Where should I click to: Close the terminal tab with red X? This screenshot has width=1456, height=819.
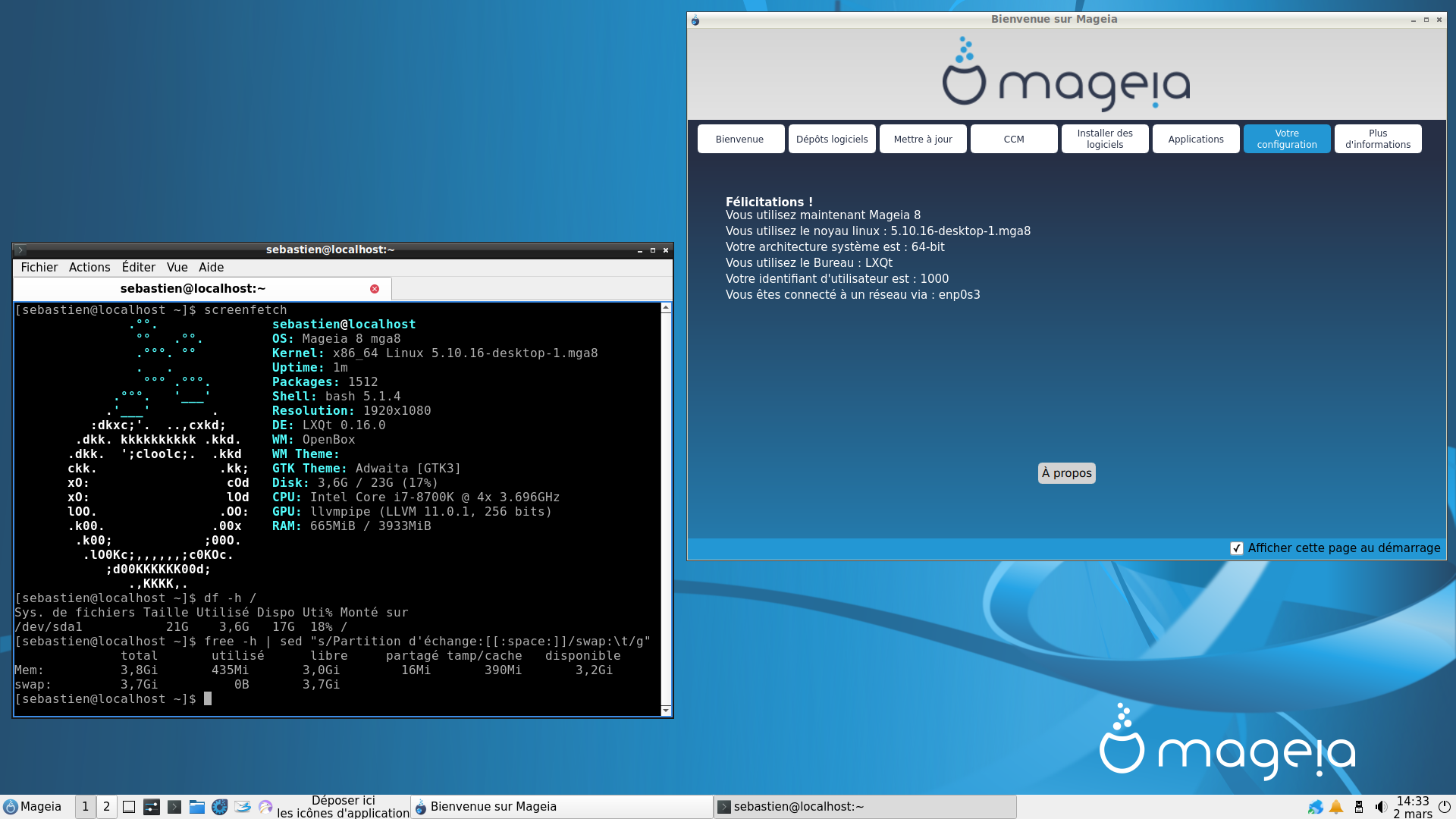coord(375,289)
